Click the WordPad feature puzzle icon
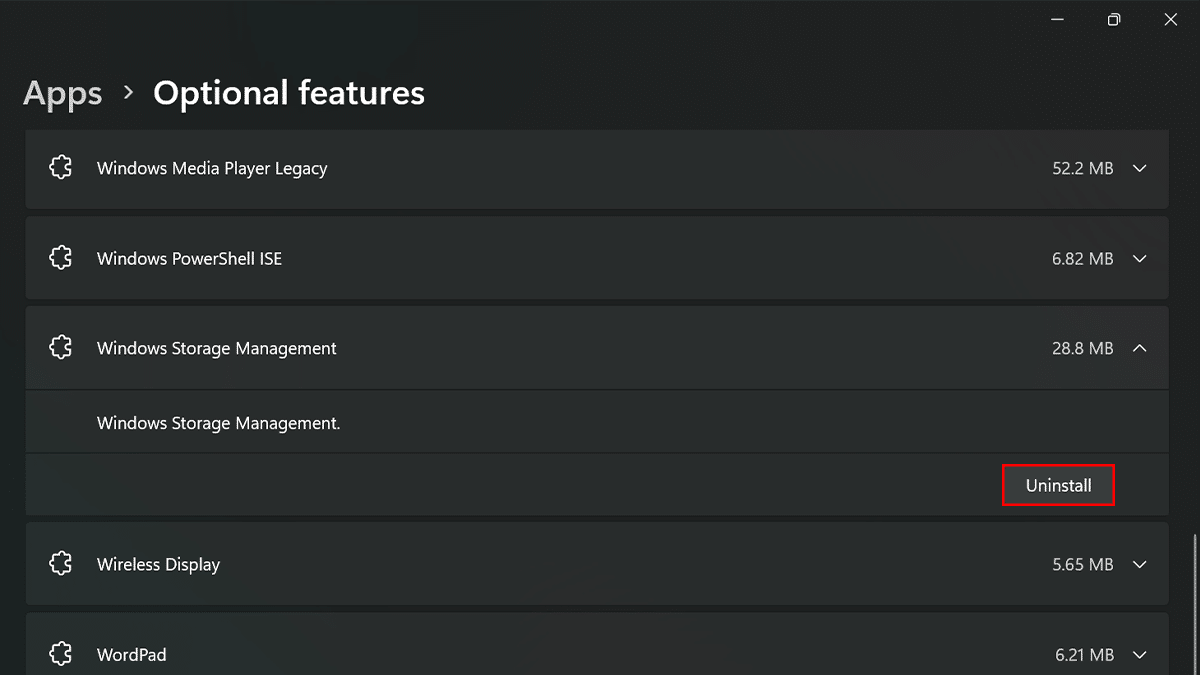Image resolution: width=1200 pixels, height=675 pixels. point(61,654)
